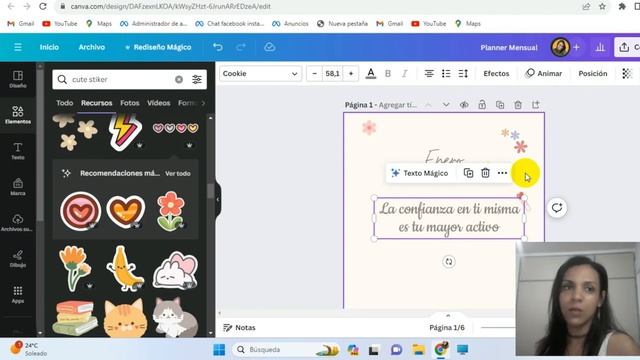This screenshot has height=360, width=640.
Task: Redo the last action
Action: (x=241, y=47)
